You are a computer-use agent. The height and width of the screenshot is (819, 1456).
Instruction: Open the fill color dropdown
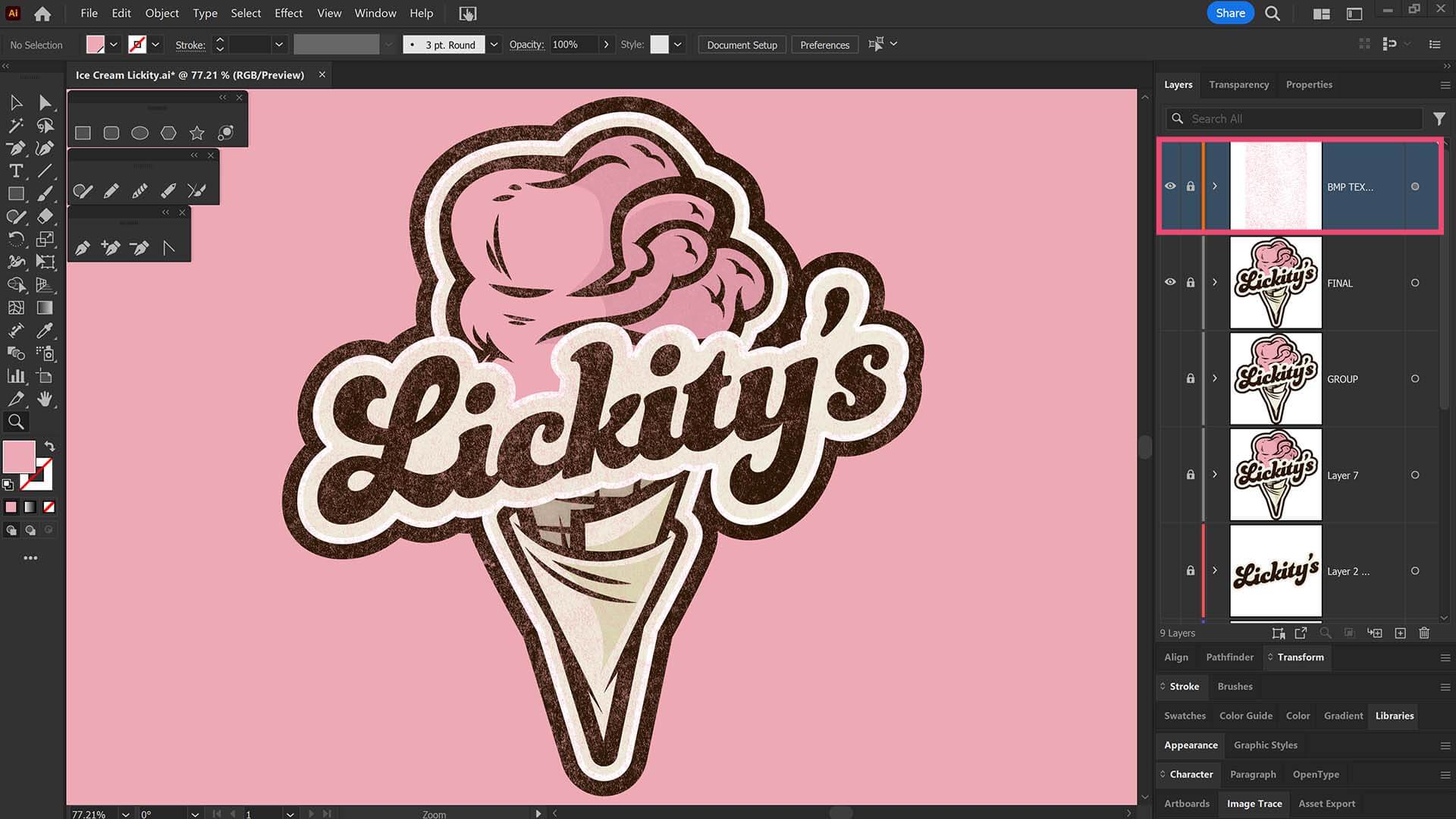pos(114,45)
